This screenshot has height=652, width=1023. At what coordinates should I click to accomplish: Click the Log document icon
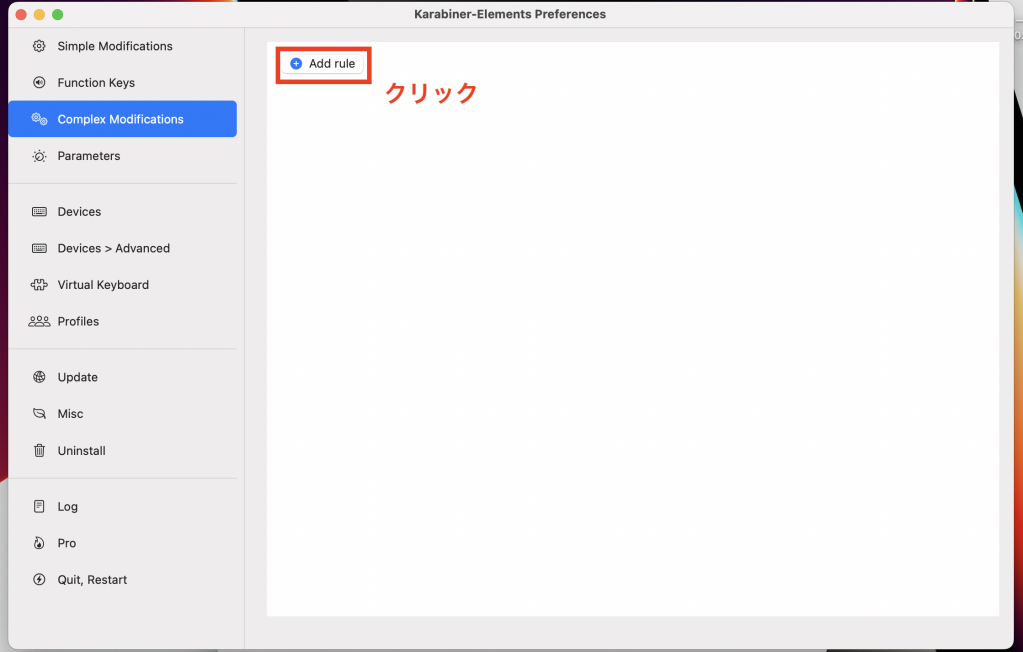[39, 506]
